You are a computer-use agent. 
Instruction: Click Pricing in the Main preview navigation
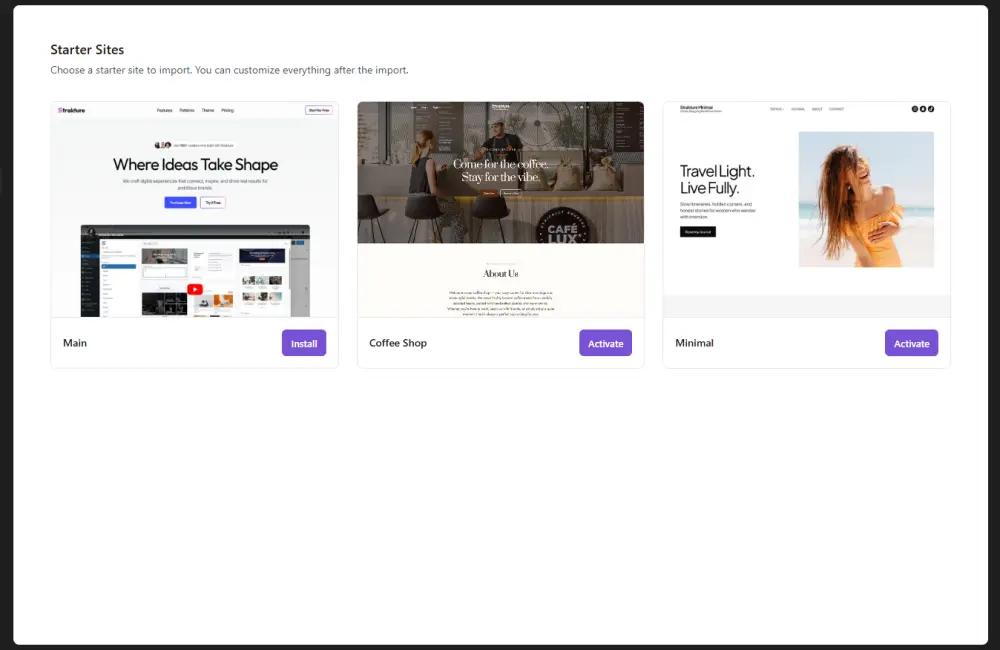tap(227, 110)
